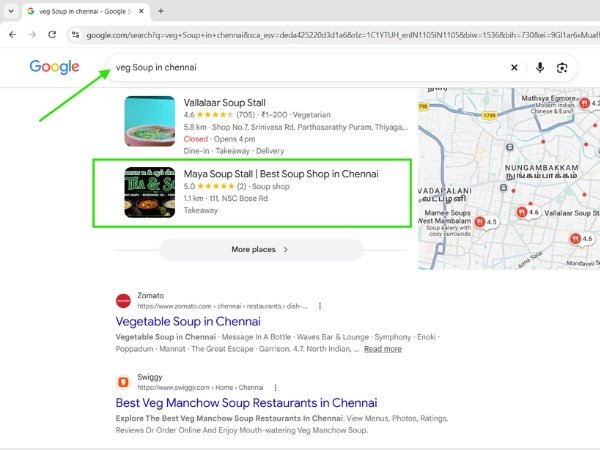Open Vallalaar Soup Stall listing title
Image resolution: width=600 pixels, height=450 pixels.
coord(224,103)
